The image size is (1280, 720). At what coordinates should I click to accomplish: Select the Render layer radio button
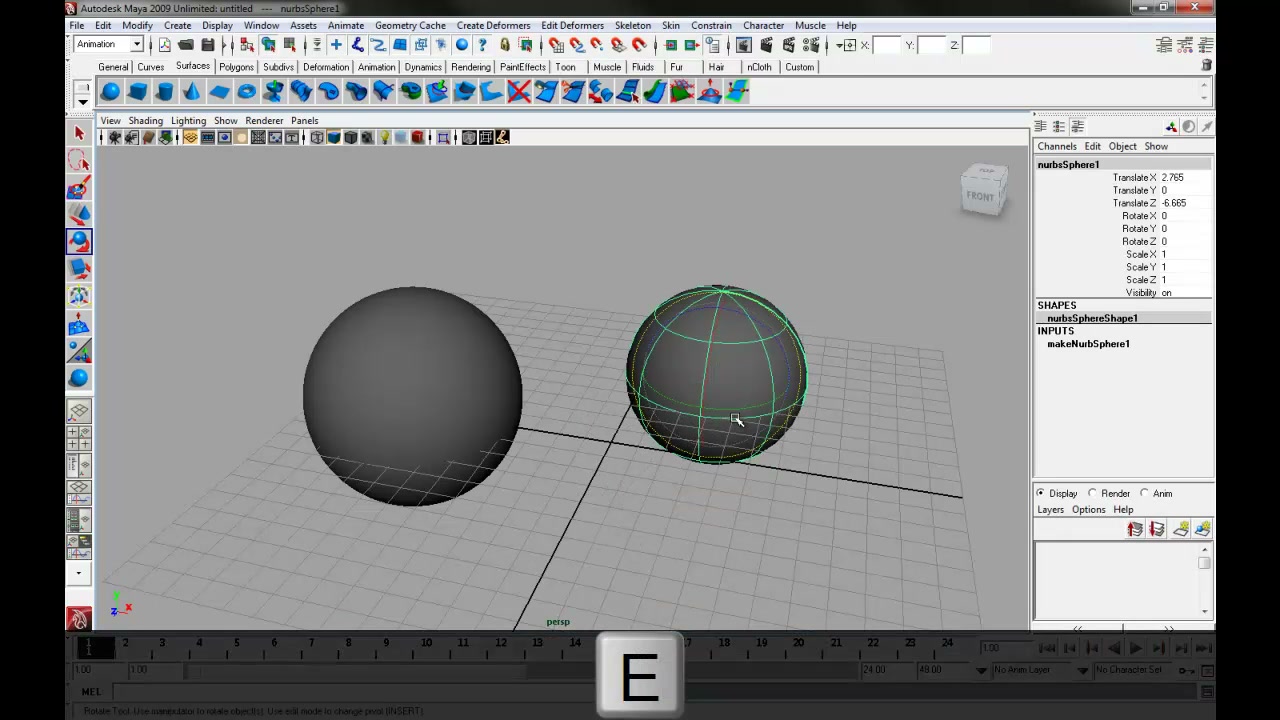(1092, 493)
